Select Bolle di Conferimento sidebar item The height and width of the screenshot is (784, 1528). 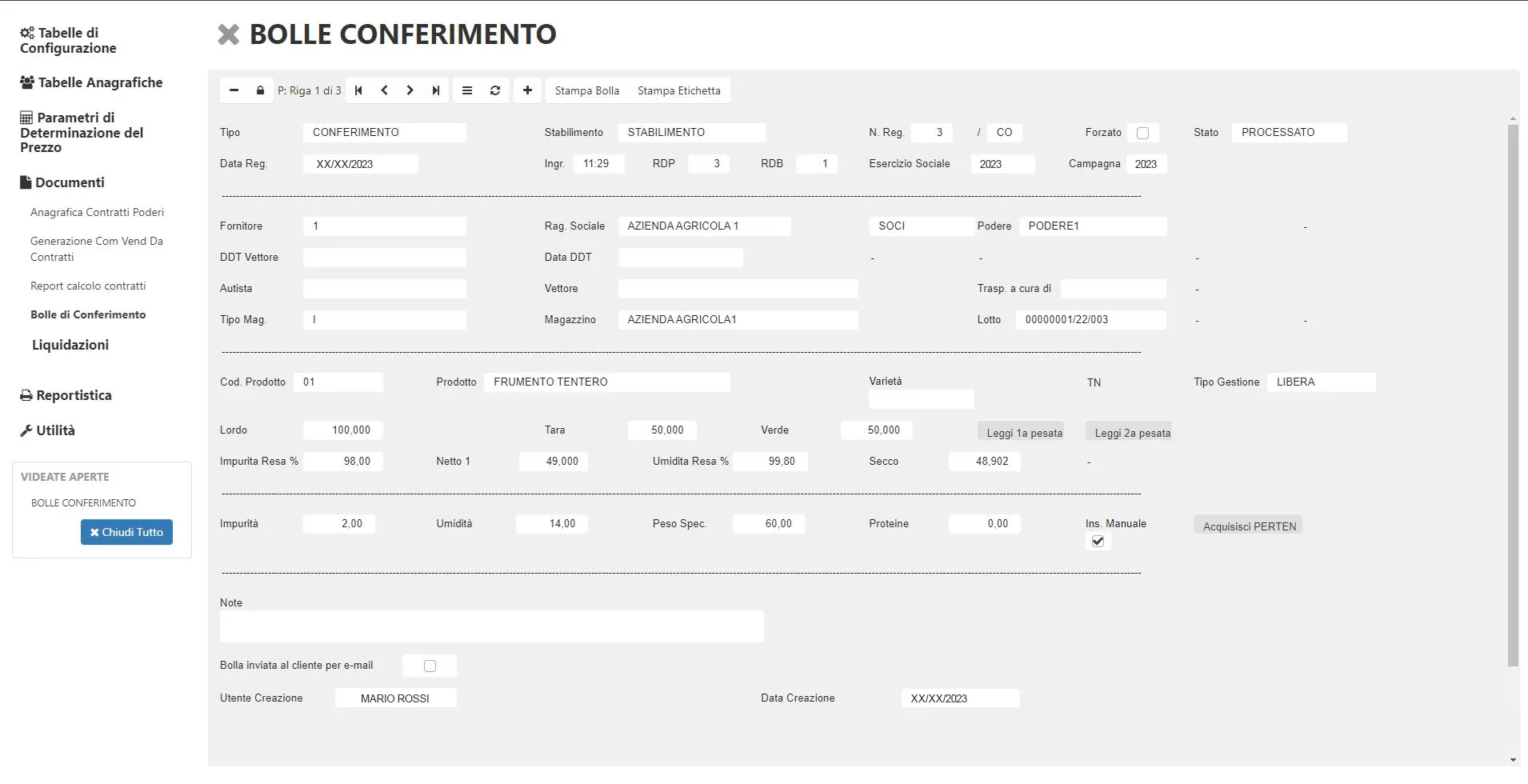coord(88,314)
